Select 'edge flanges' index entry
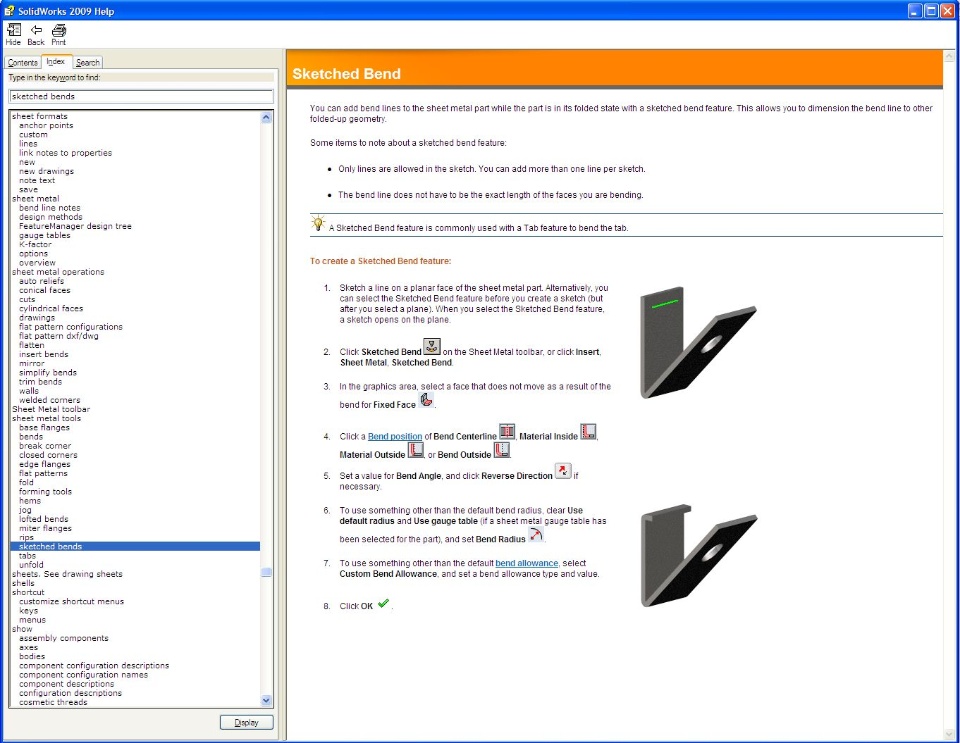This screenshot has height=743, width=960. tap(45, 465)
